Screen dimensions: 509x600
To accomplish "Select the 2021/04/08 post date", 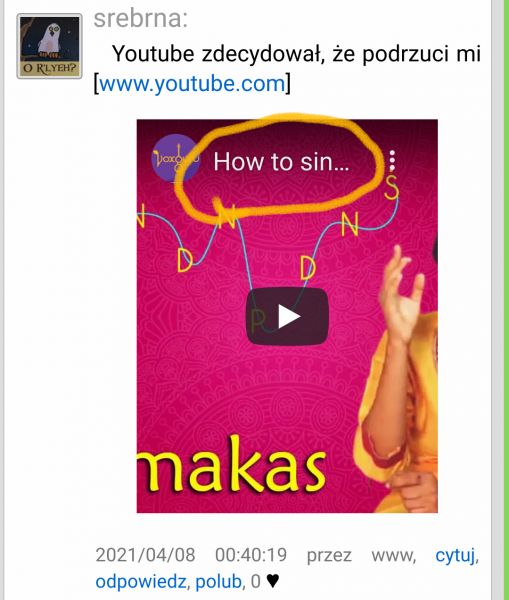I will (x=145, y=555).
